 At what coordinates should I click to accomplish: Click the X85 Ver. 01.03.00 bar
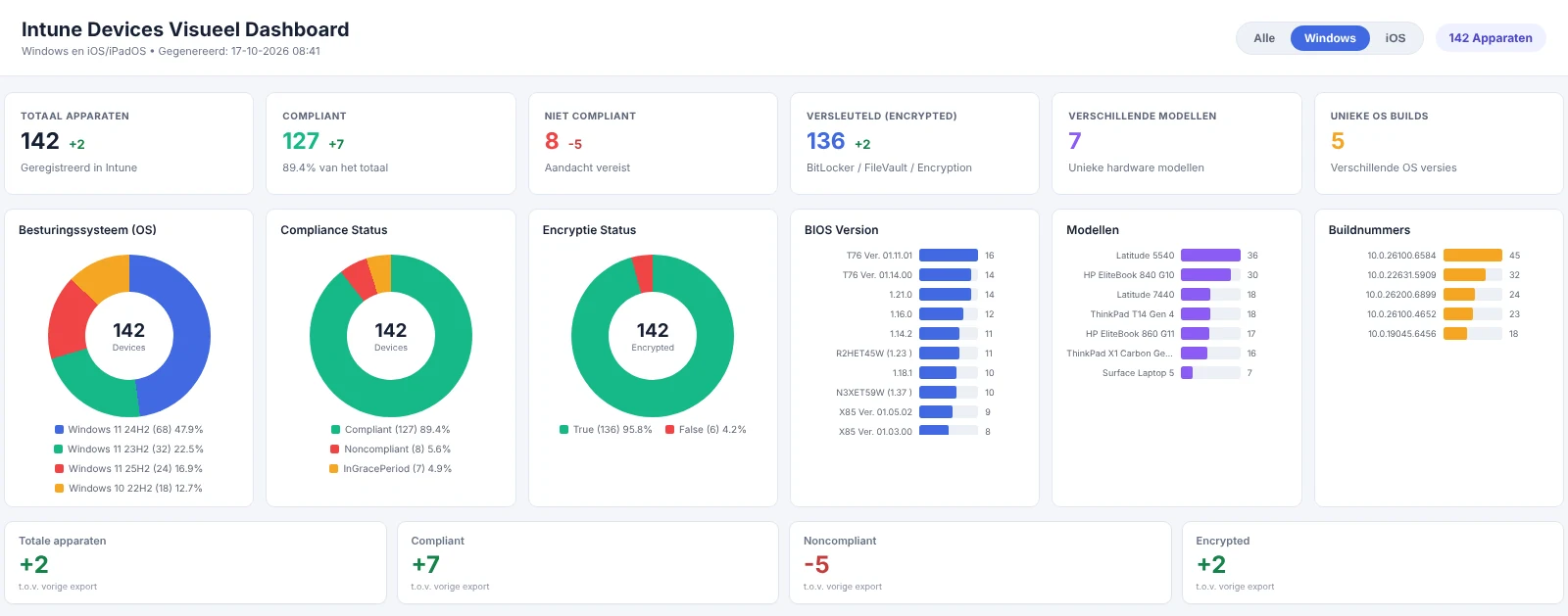pyautogui.click(x=934, y=432)
